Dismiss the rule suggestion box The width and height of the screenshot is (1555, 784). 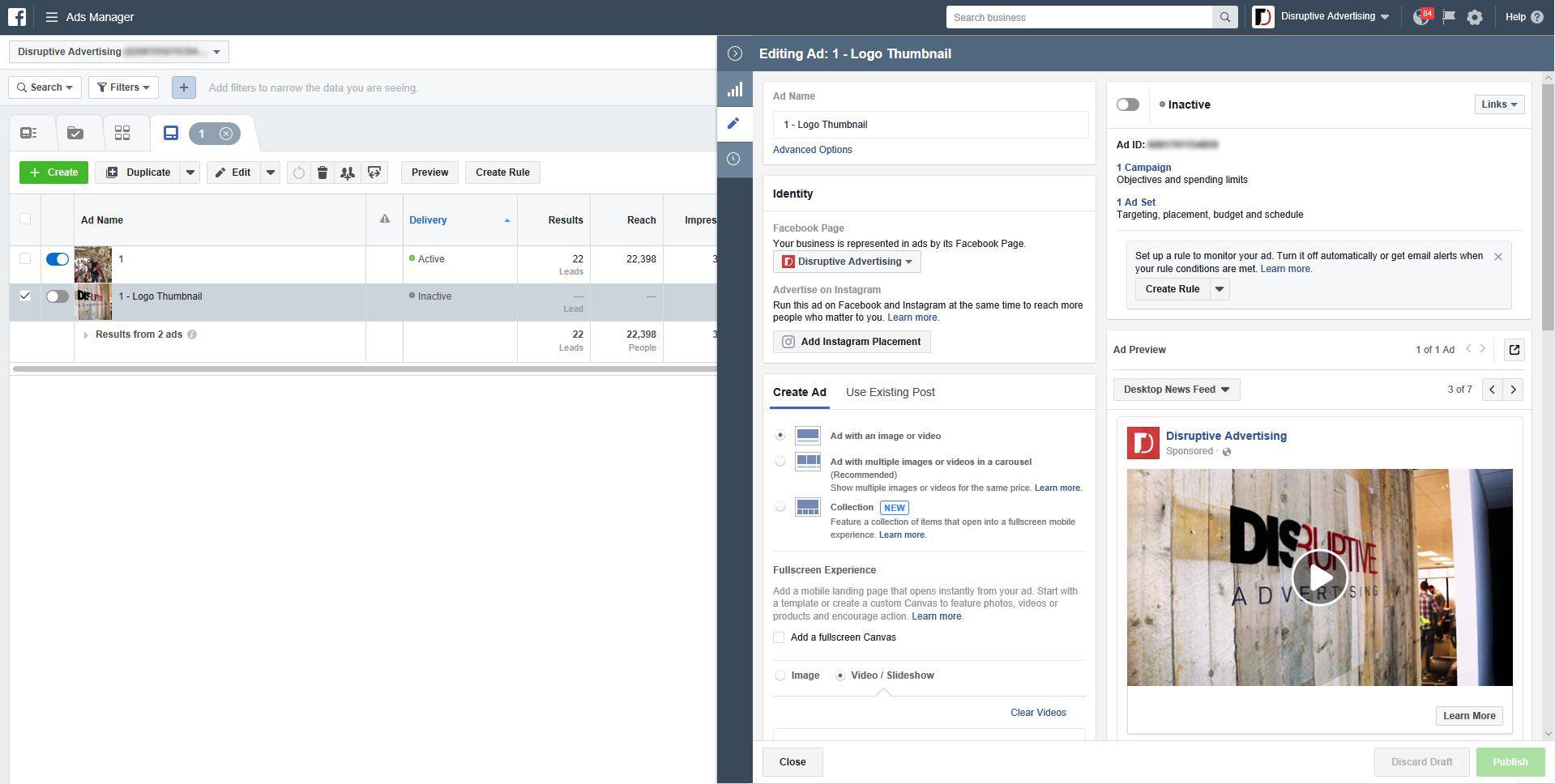click(x=1498, y=257)
